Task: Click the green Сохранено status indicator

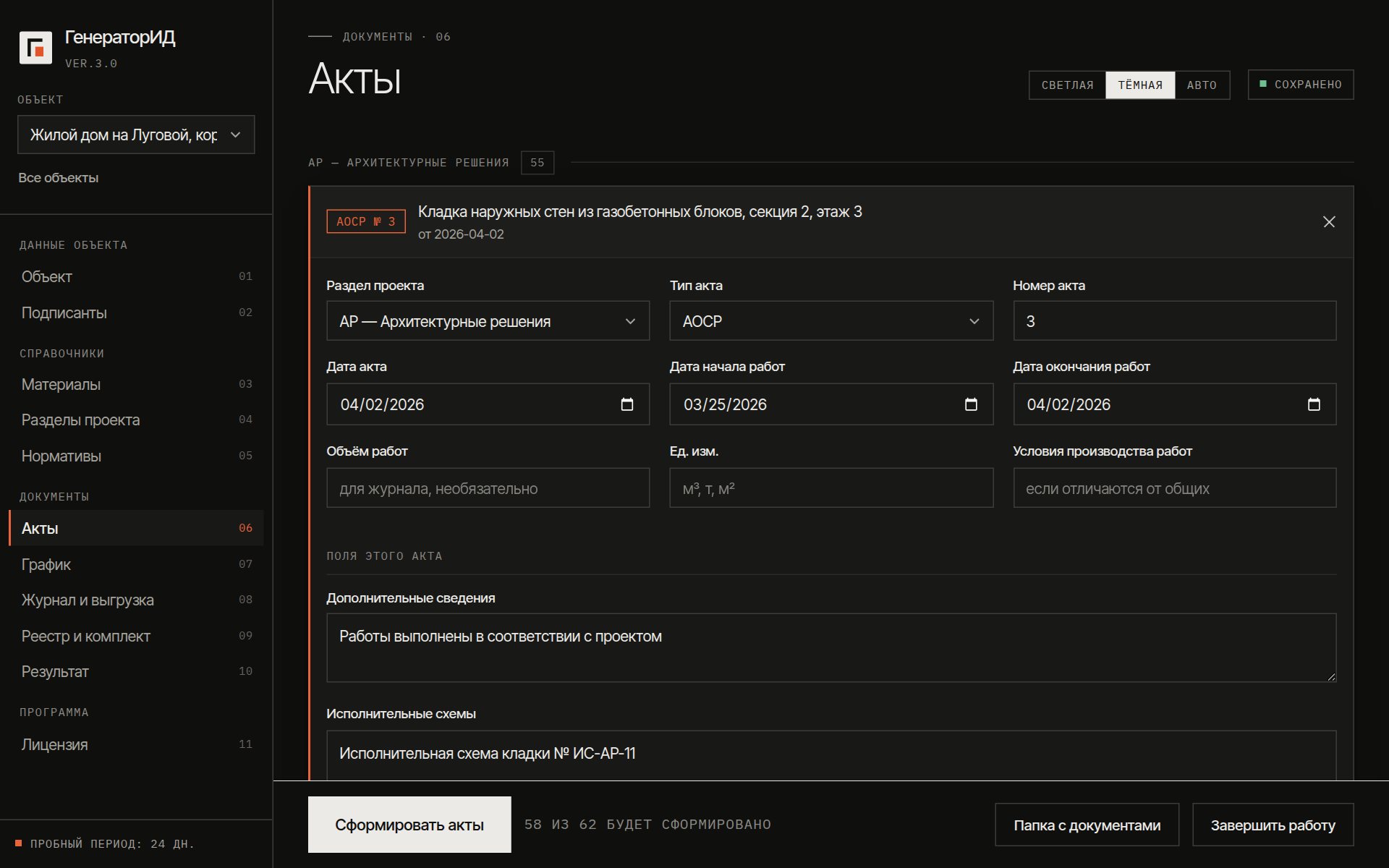Action: pyautogui.click(x=1301, y=85)
